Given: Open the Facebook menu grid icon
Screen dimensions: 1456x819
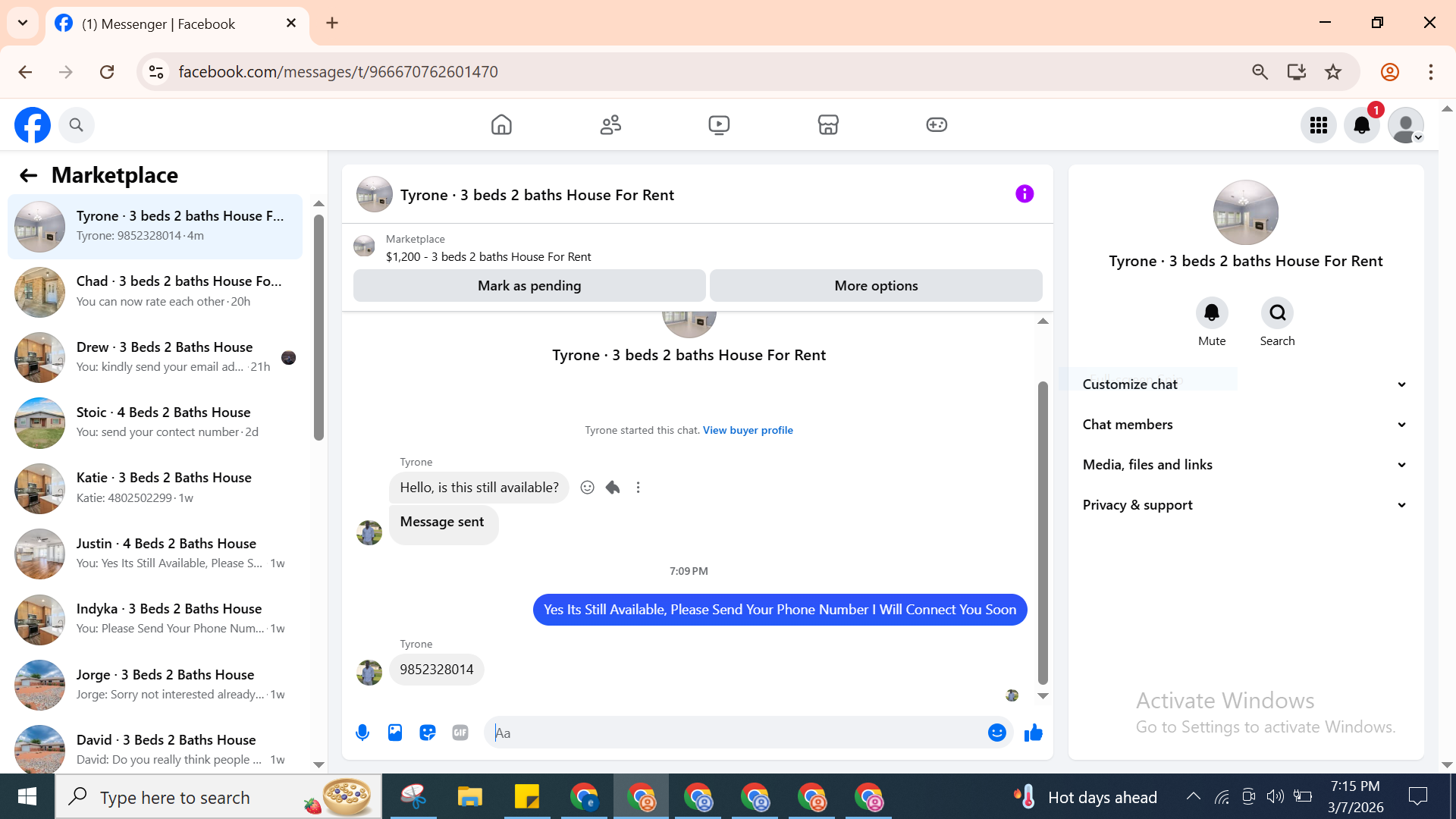Looking at the screenshot, I should click(1319, 125).
